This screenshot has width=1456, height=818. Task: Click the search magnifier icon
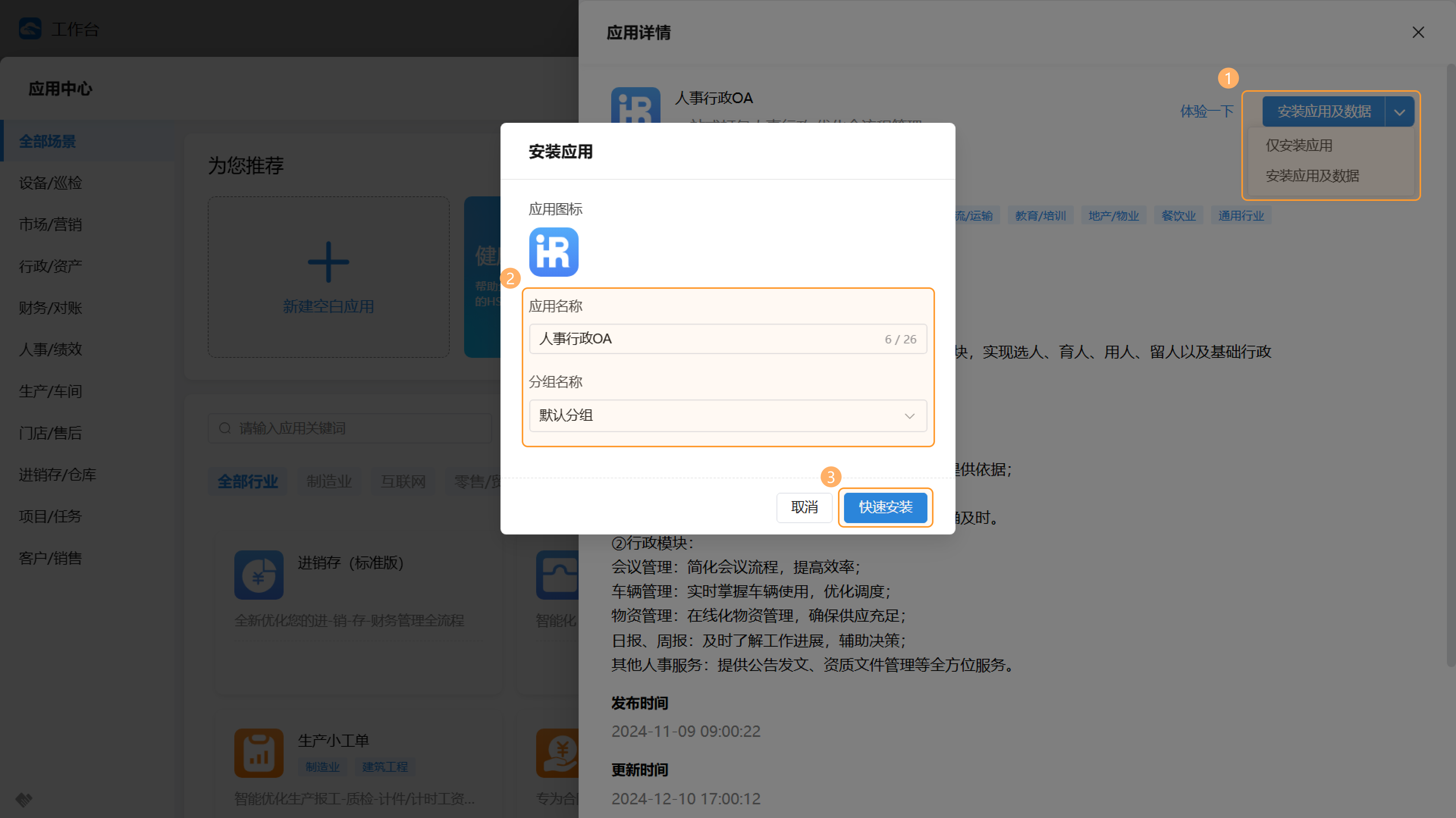pos(225,428)
